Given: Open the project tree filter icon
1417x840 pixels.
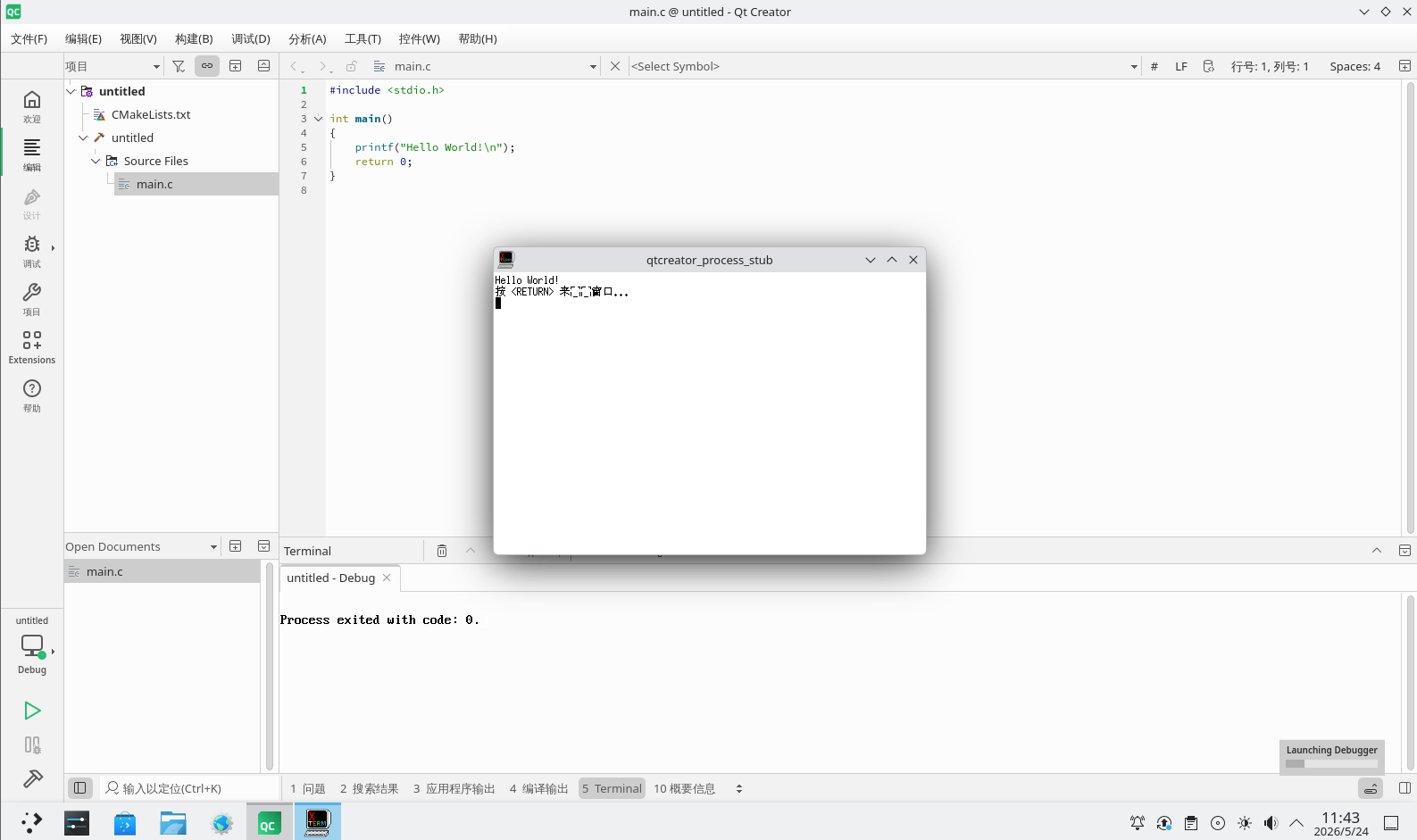Looking at the screenshot, I should pos(179,66).
